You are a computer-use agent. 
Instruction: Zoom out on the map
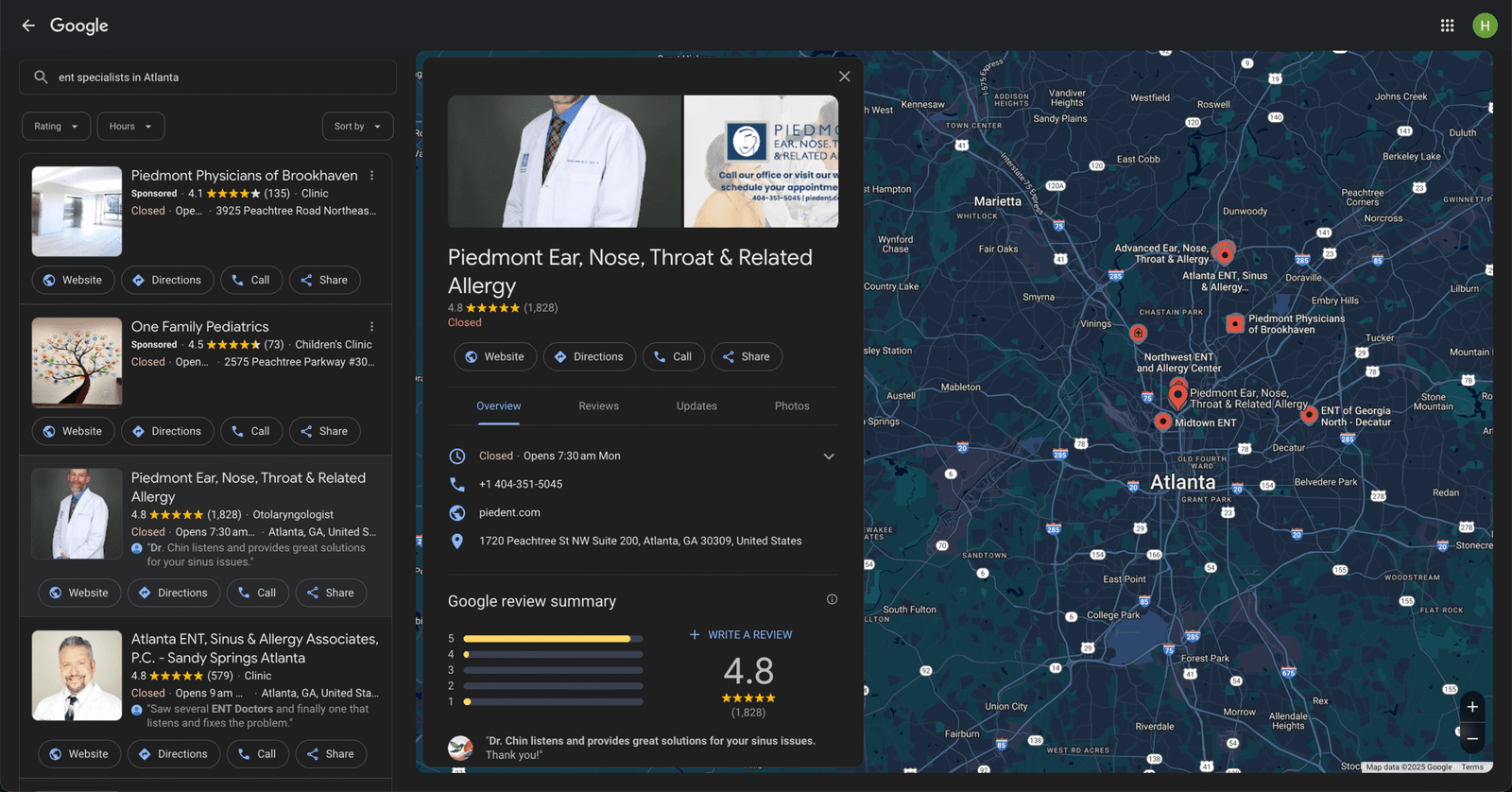1472,738
